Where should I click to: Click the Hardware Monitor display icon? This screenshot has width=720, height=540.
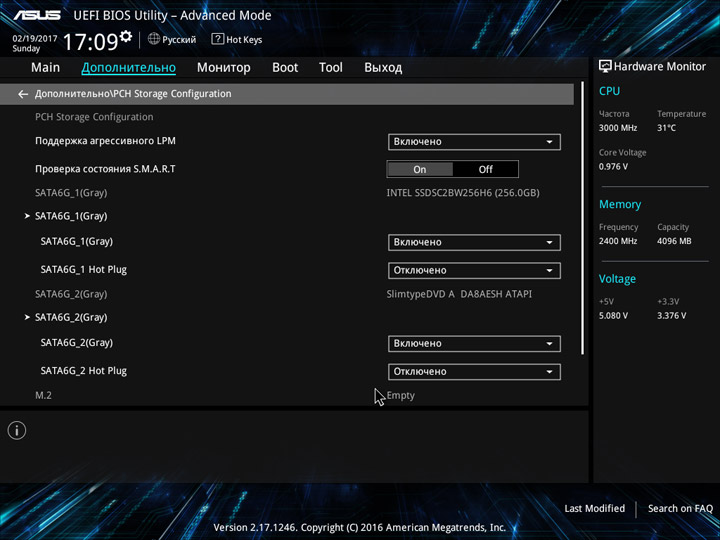point(605,67)
